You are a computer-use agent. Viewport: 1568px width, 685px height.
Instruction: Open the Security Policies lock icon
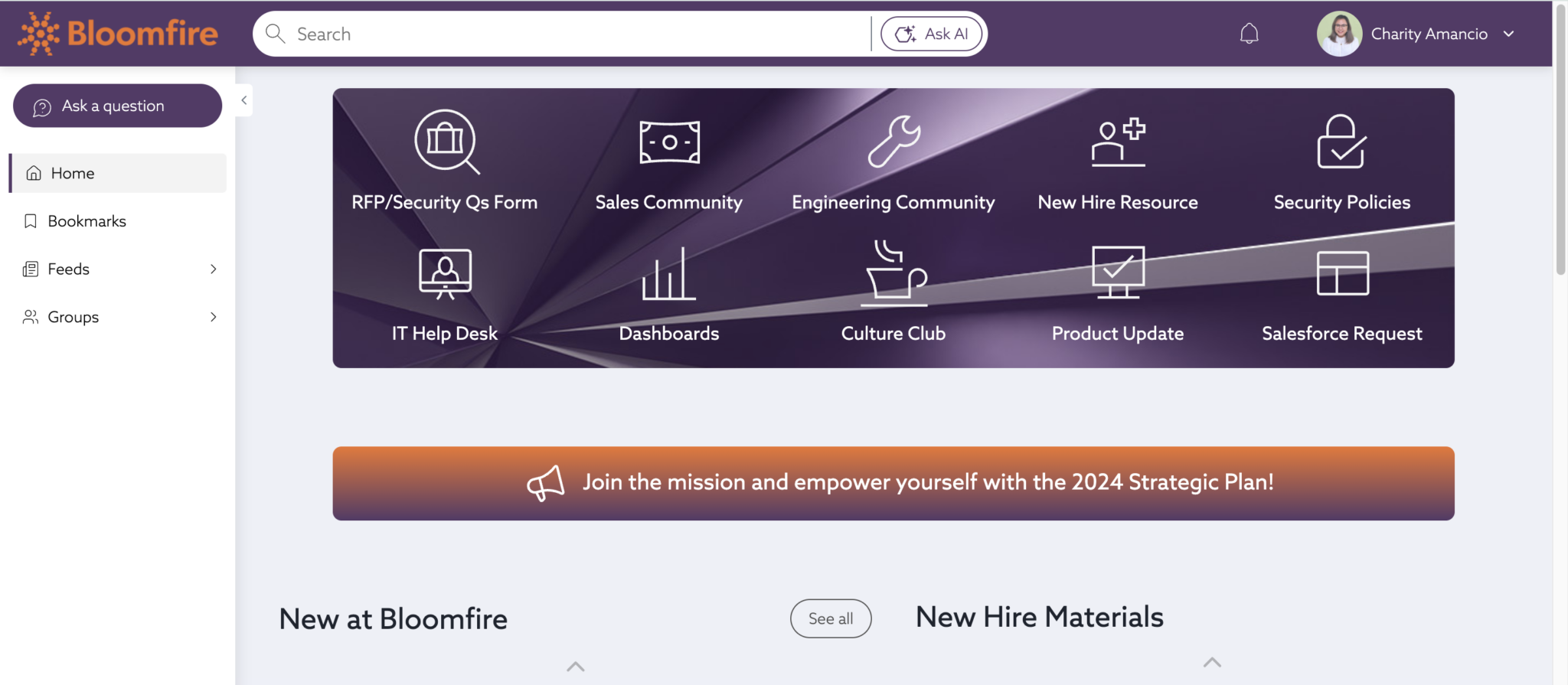pos(1341,142)
